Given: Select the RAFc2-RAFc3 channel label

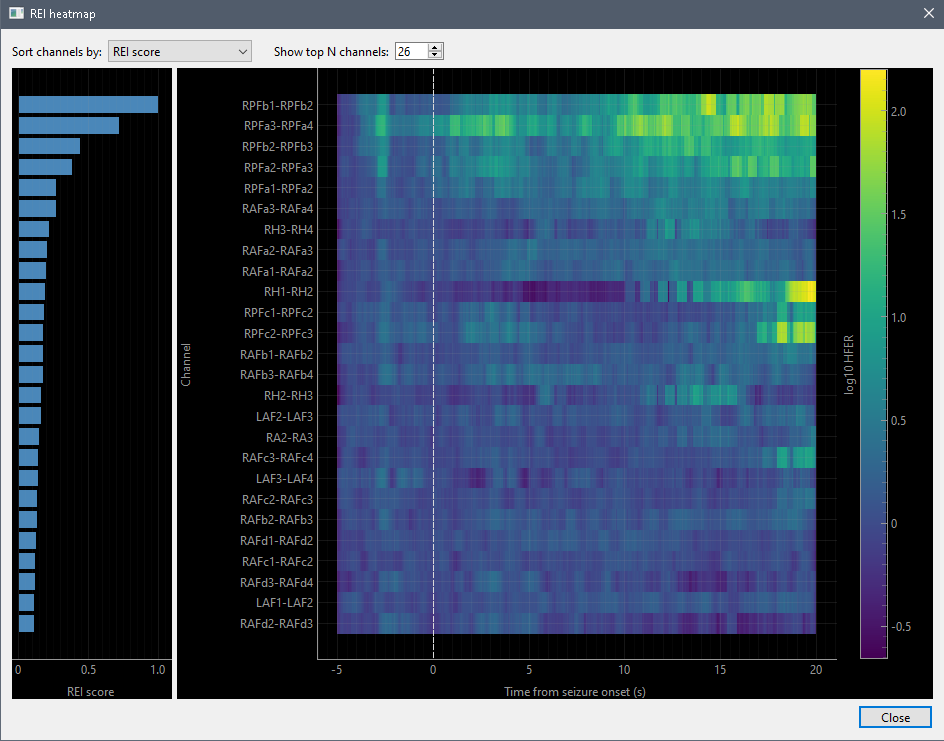Looking at the screenshot, I should pos(277,500).
